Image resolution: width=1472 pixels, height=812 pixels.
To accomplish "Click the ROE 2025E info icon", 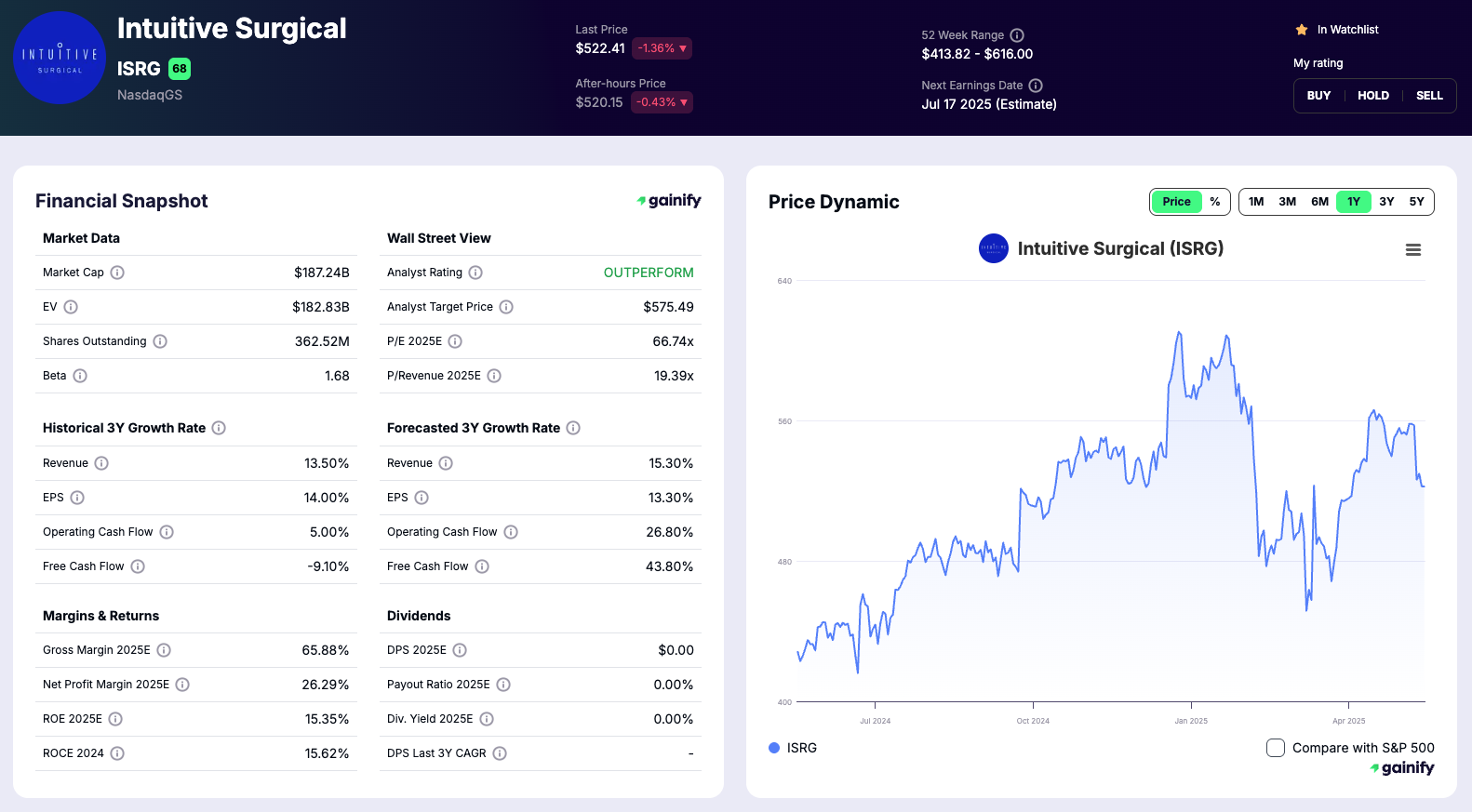I will click(115, 719).
